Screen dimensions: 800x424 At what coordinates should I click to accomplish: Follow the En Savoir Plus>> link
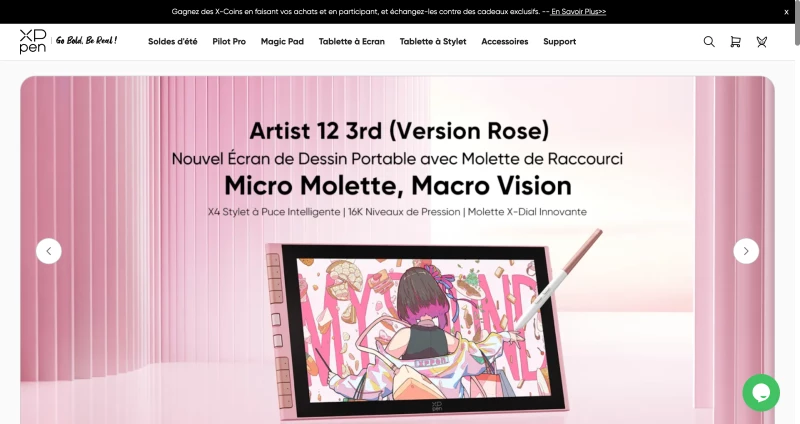click(579, 12)
